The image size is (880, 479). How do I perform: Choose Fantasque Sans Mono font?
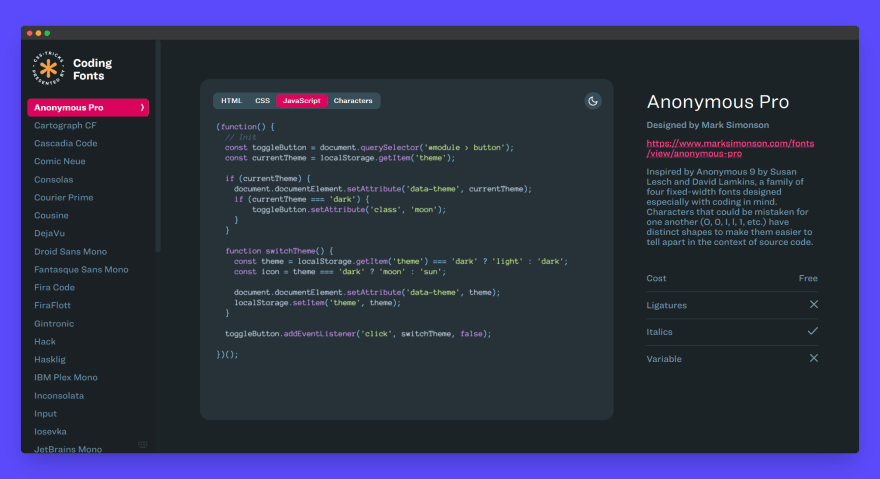tap(81, 270)
